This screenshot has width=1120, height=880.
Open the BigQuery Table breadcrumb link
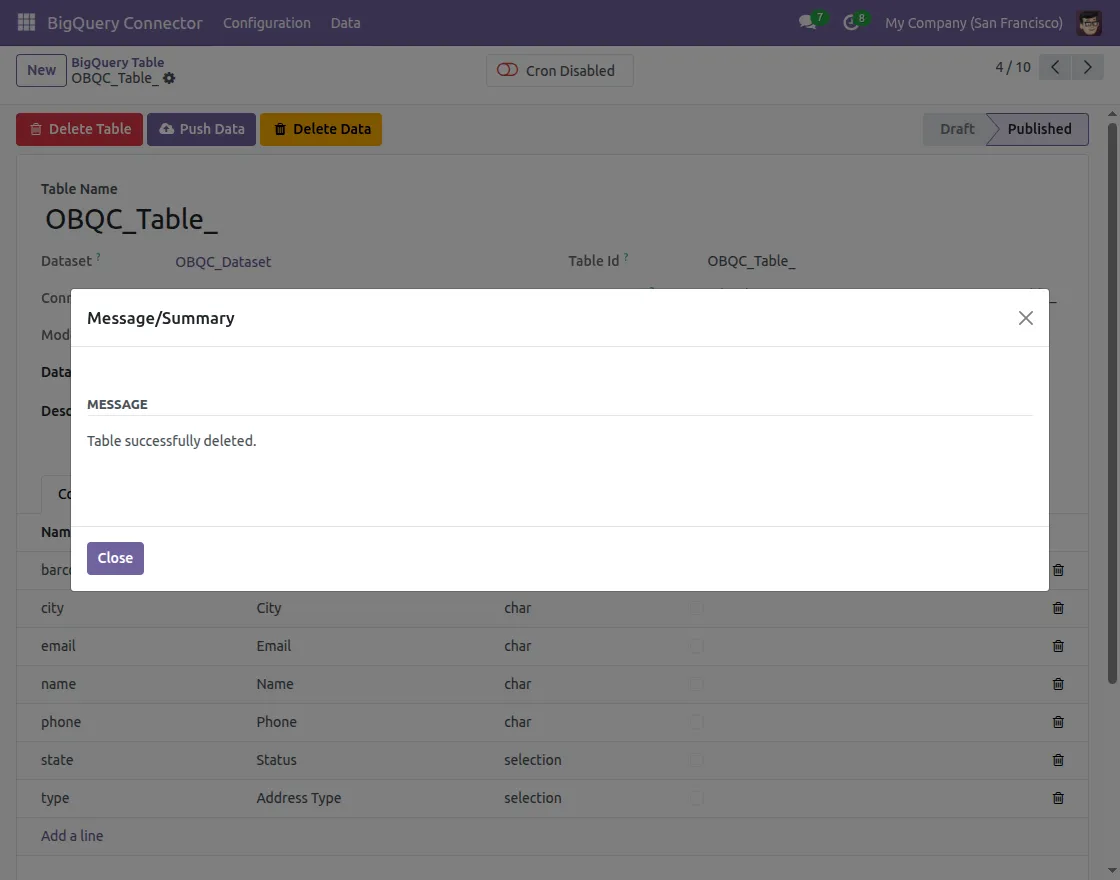(x=117, y=62)
